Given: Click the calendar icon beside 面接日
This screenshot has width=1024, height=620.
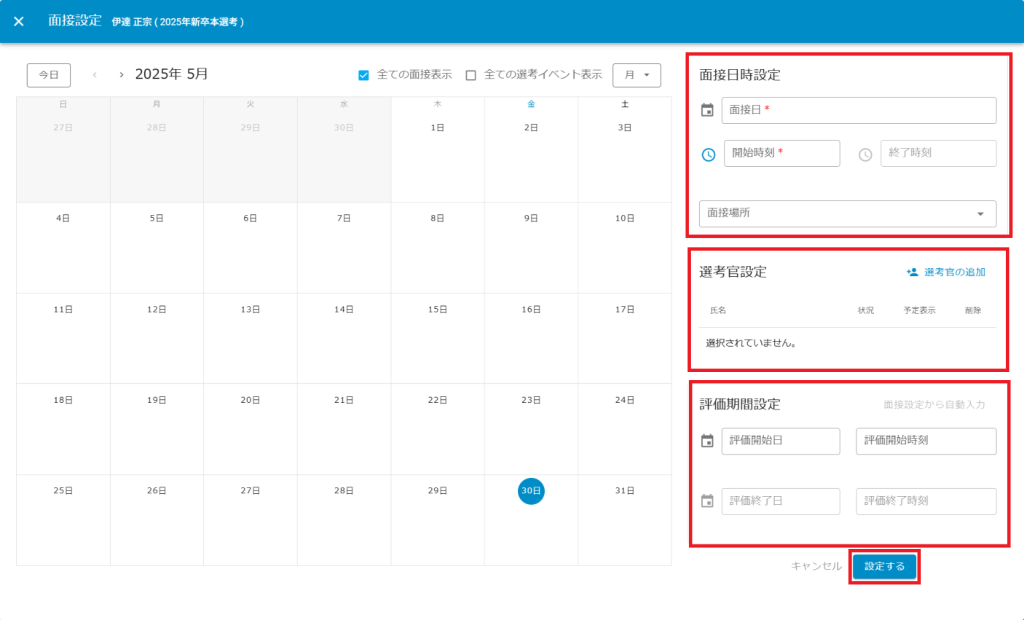Looking at the screenshot, I should point(707,110).
